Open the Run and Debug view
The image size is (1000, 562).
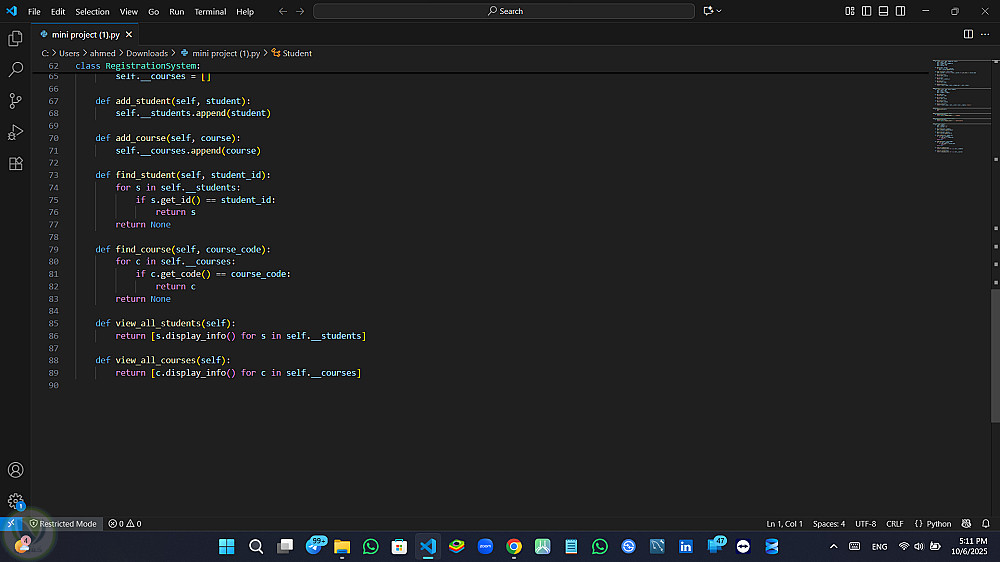coord(15,132)
